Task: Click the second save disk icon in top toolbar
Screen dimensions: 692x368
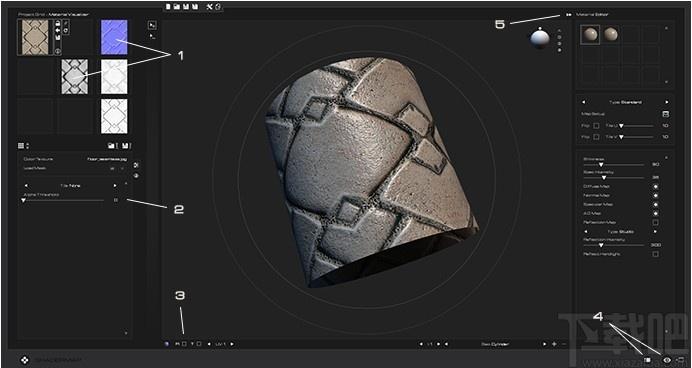Action: [195, 7]
